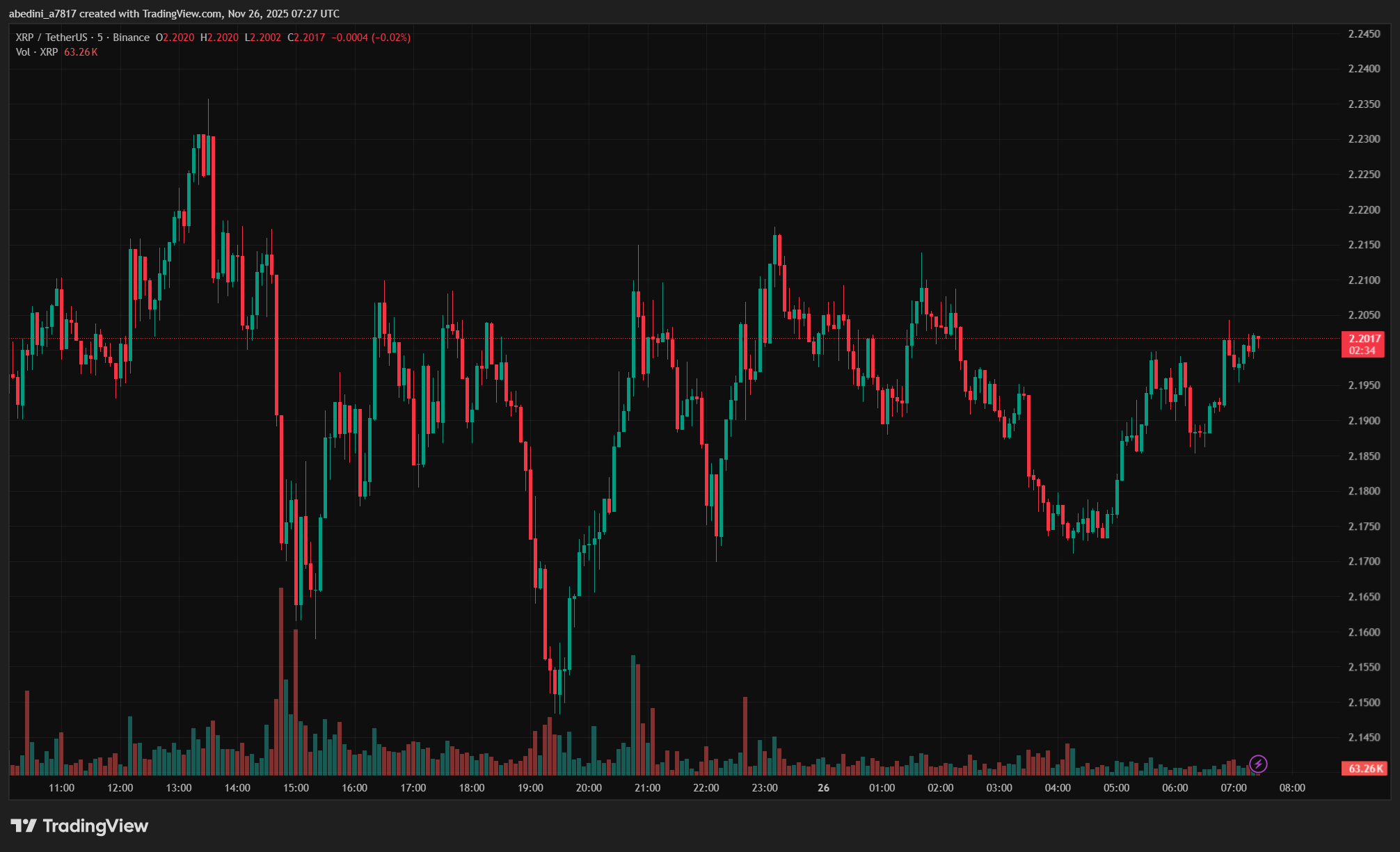This screenshot has width=1400, height=852.
Task: Select the XRP / TetherUS symbol title
Action: click(x=52, y=38)
